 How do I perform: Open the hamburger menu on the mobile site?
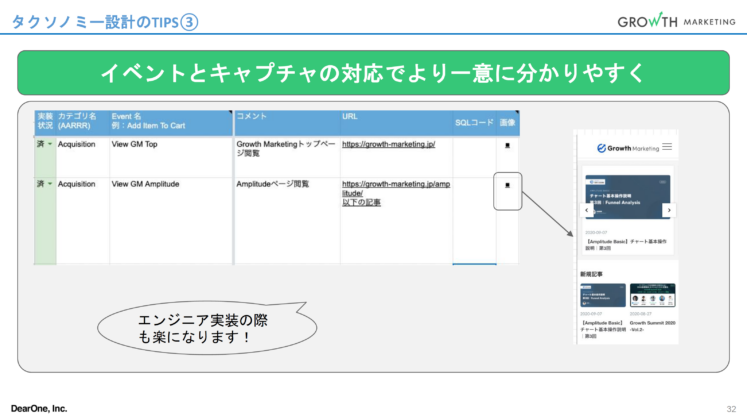tap(667, 147)
